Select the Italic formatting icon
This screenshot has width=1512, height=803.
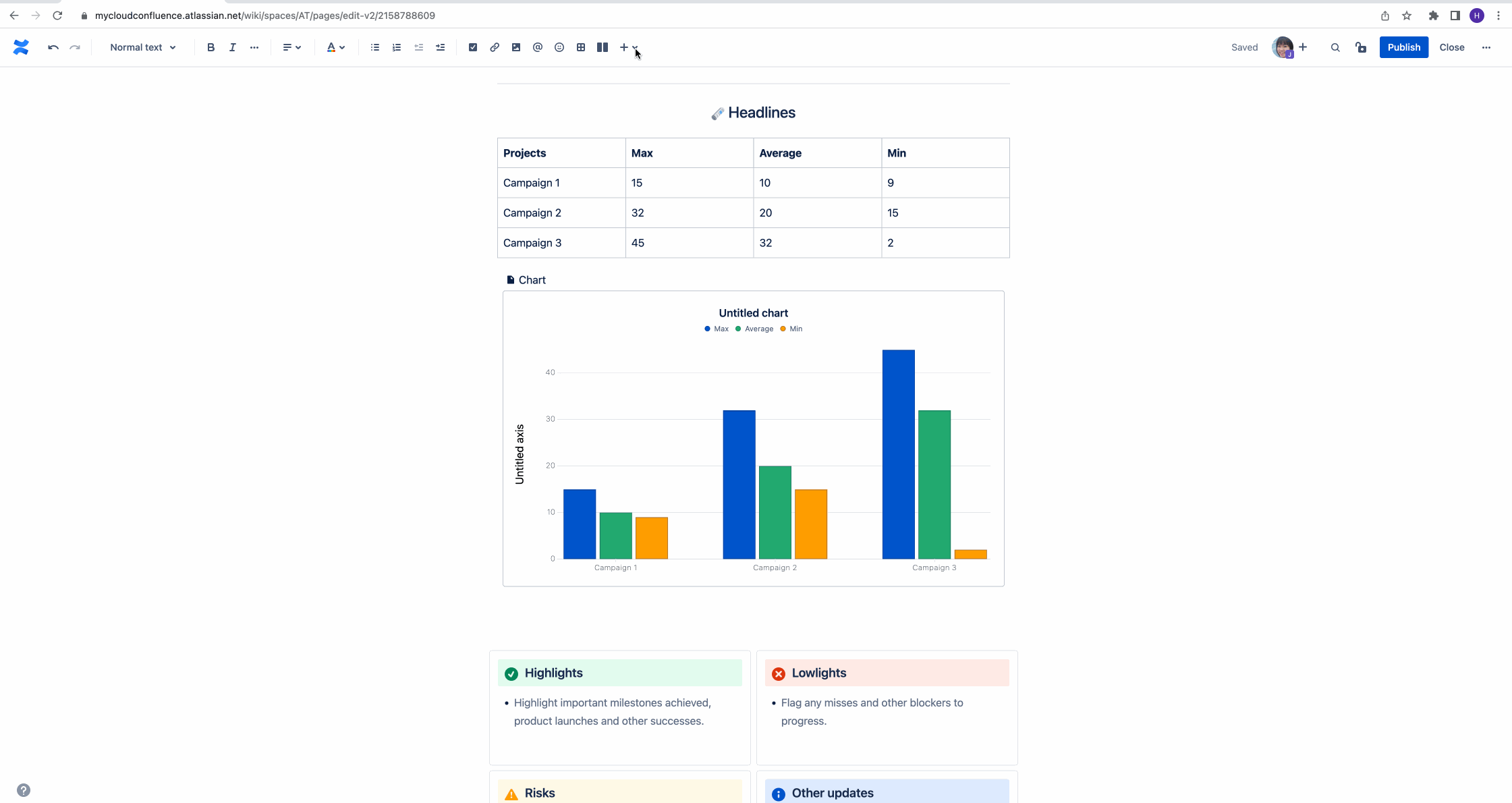tap(232, 47)
